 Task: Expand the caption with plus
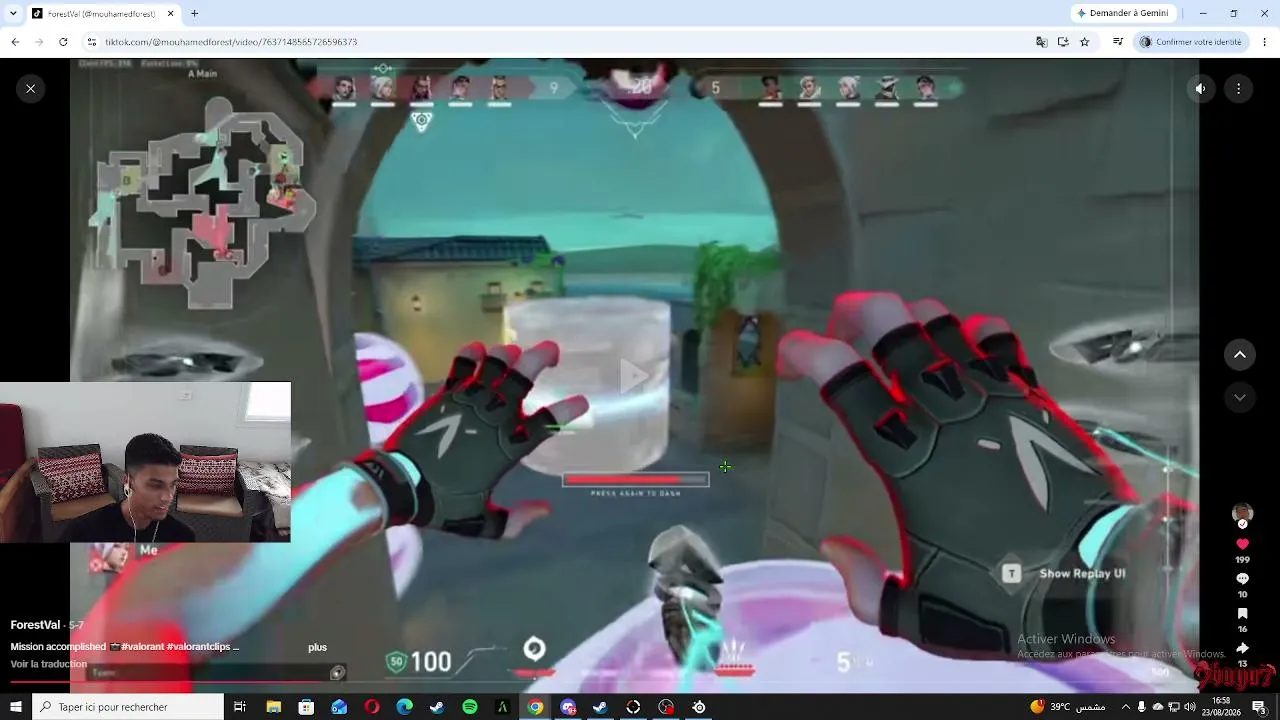click(x=317, y=647)
